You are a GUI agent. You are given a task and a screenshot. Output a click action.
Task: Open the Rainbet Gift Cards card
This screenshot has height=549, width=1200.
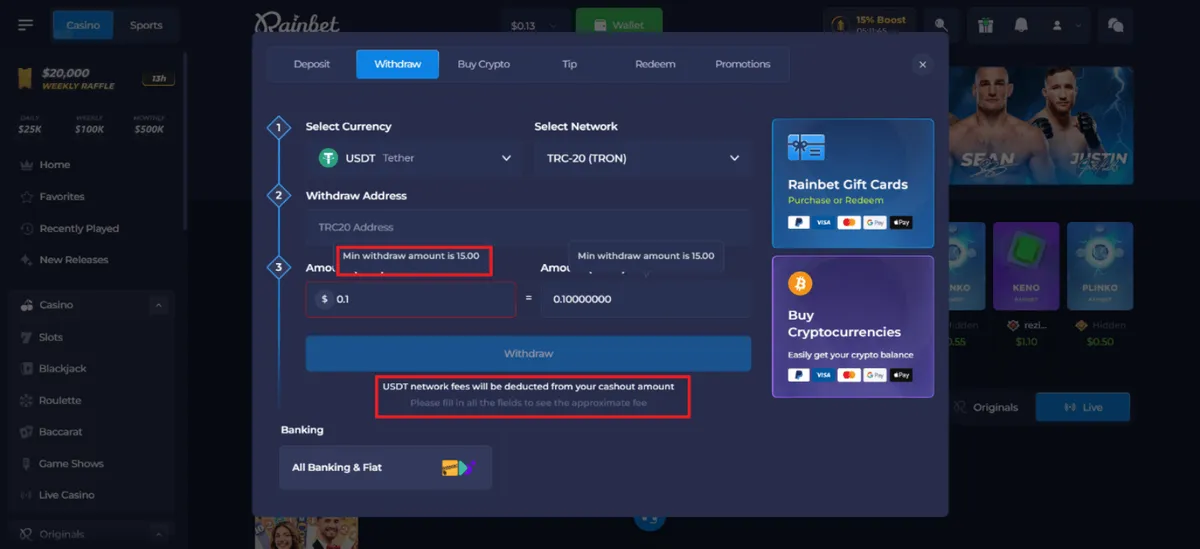[853, 184]
